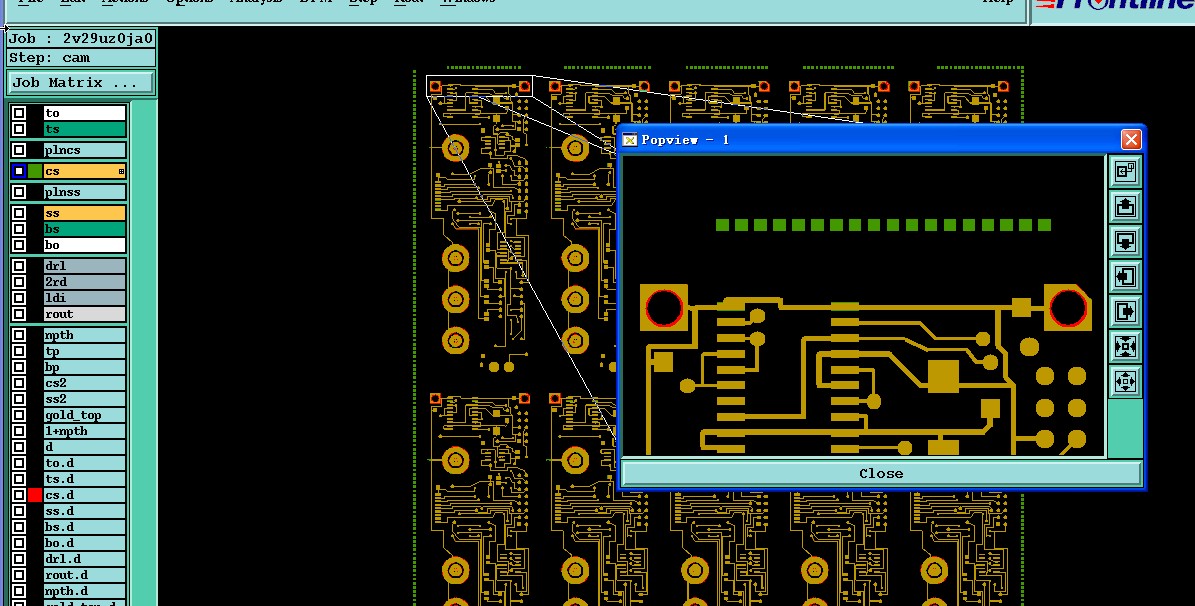Select the layer name cs2
This screenshot has height=606, width=1195.
pyautogui.click(x=85, y=383)
